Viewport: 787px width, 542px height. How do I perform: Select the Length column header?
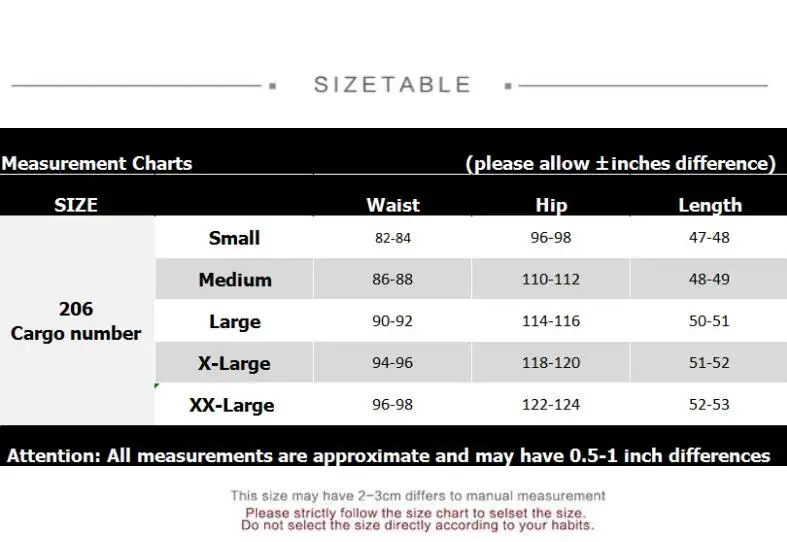(710, 205)
